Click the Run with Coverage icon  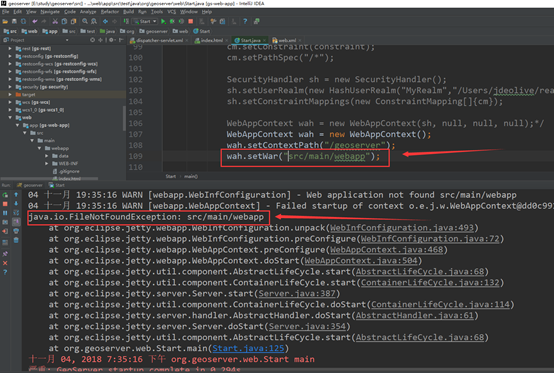coord(181,22)
